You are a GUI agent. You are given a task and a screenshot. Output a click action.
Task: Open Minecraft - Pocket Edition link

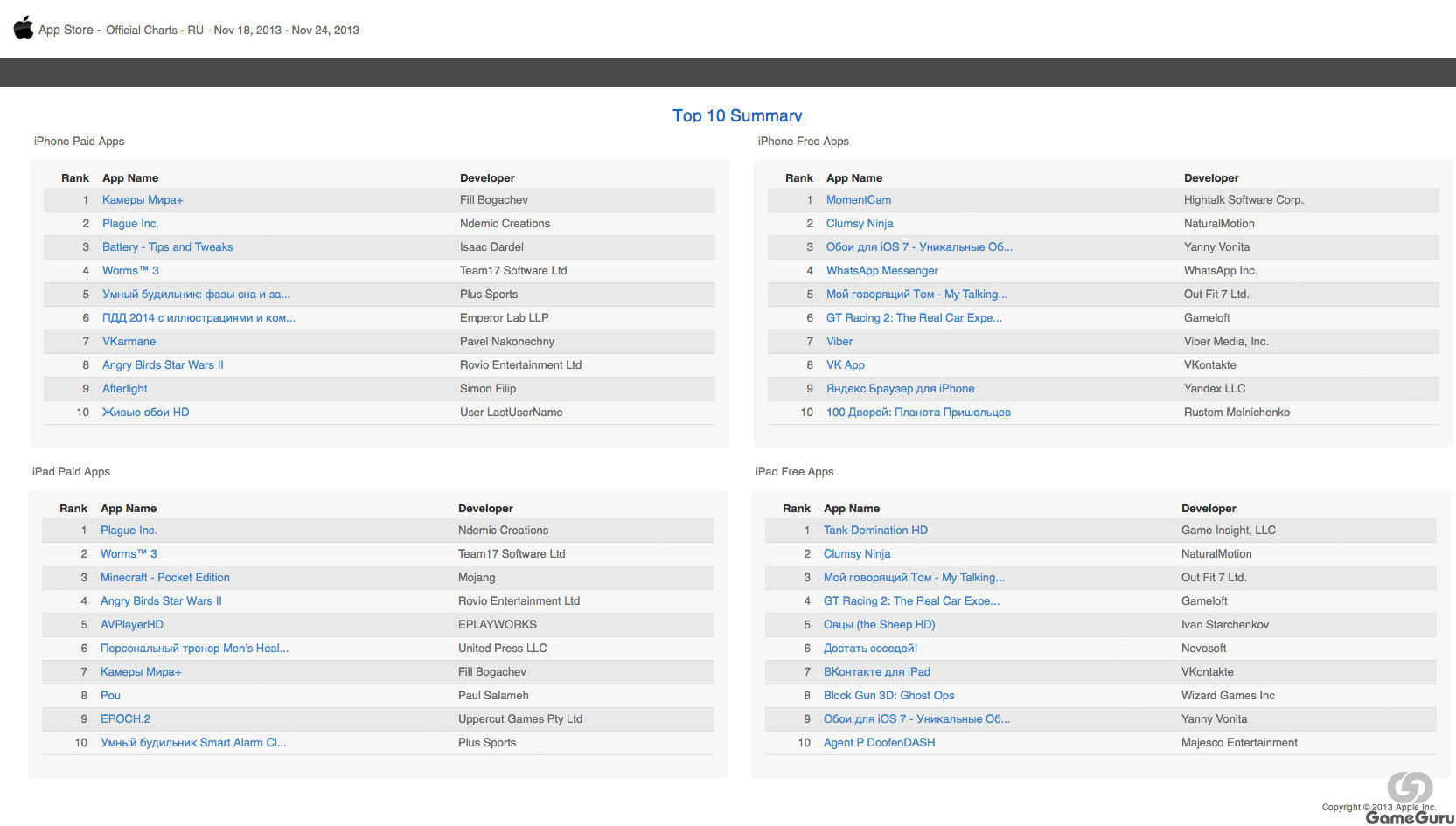pyautogui.click(x=165, y=578)
